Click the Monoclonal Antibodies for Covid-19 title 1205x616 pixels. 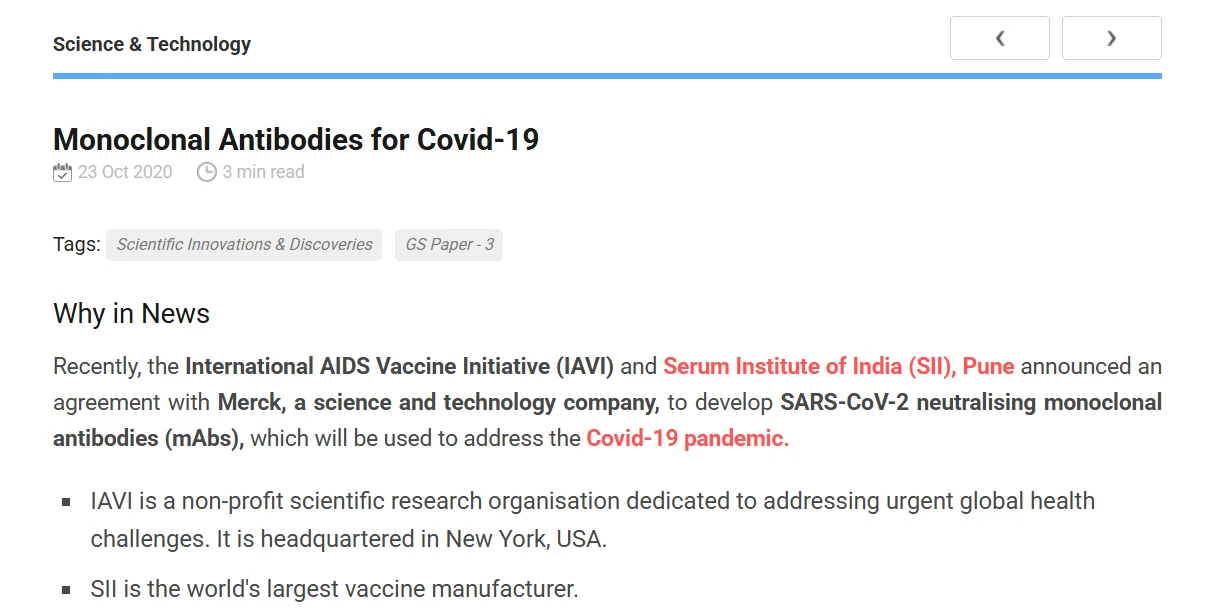click(296, 139)
